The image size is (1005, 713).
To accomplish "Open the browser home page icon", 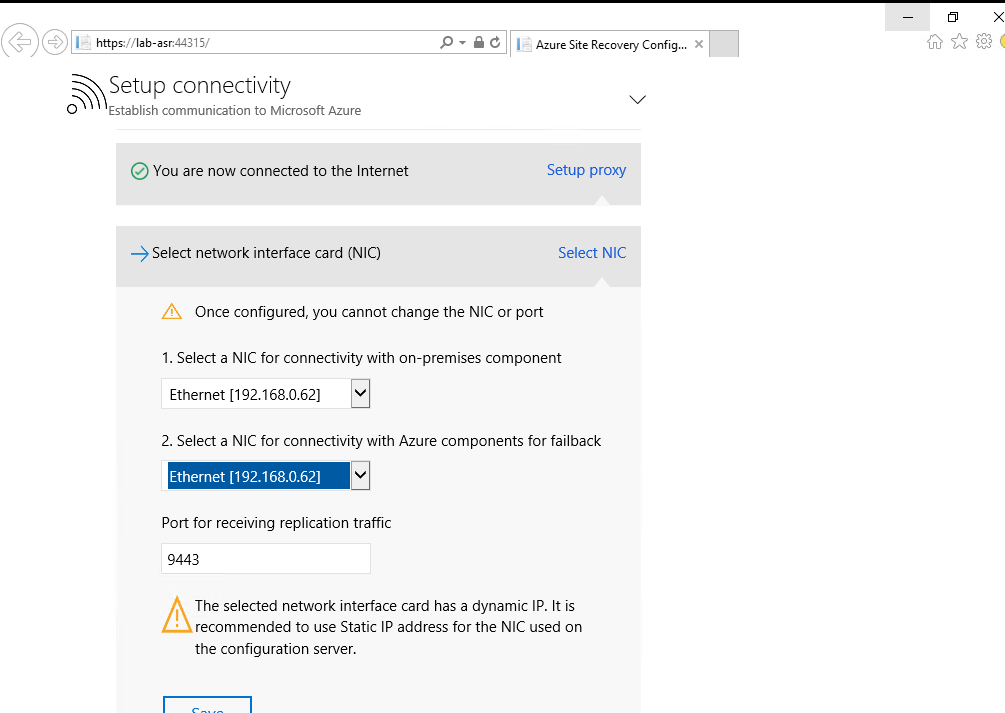I will click(x=935, y=42).
